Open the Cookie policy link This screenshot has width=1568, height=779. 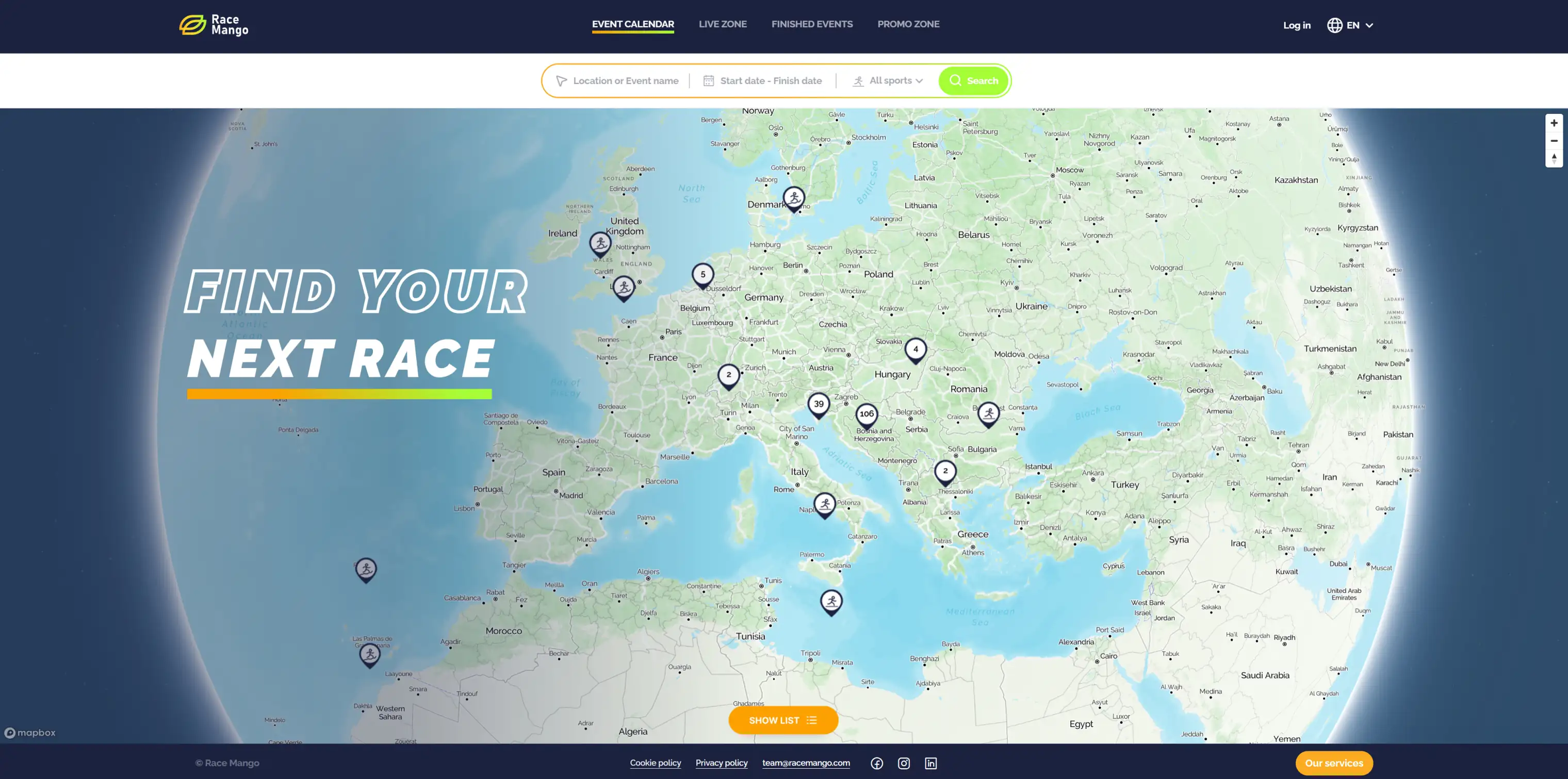[x=655, y=763]
